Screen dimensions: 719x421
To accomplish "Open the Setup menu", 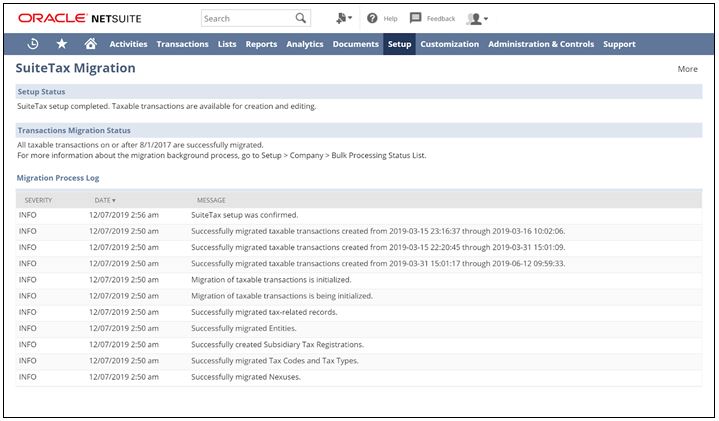I will pos(399,44).
